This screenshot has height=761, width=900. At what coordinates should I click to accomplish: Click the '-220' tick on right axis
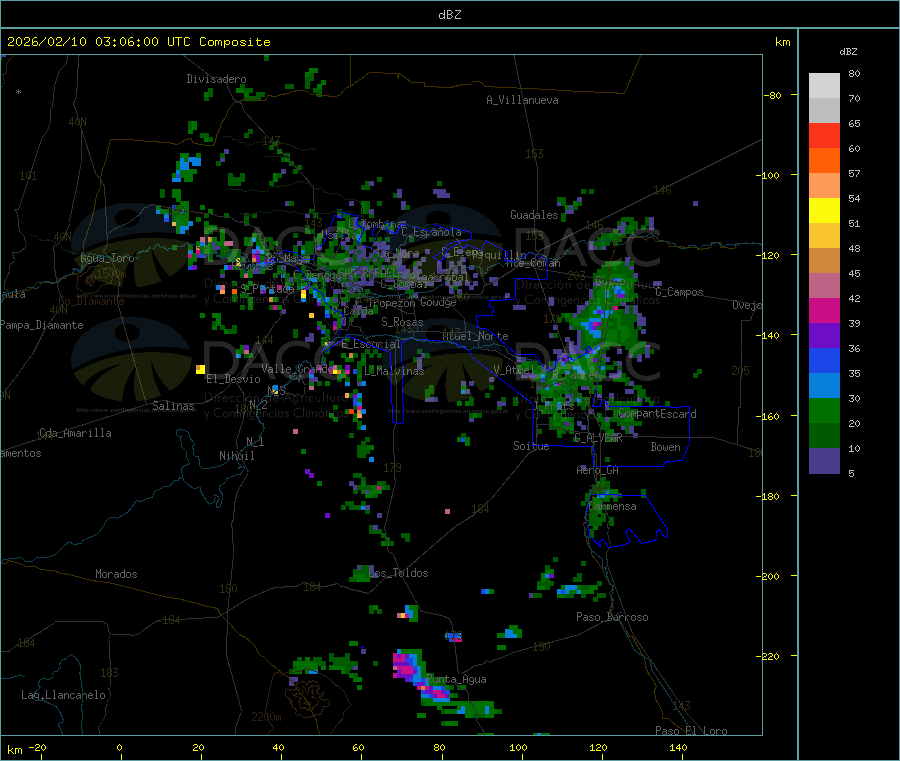click(767, 656)
